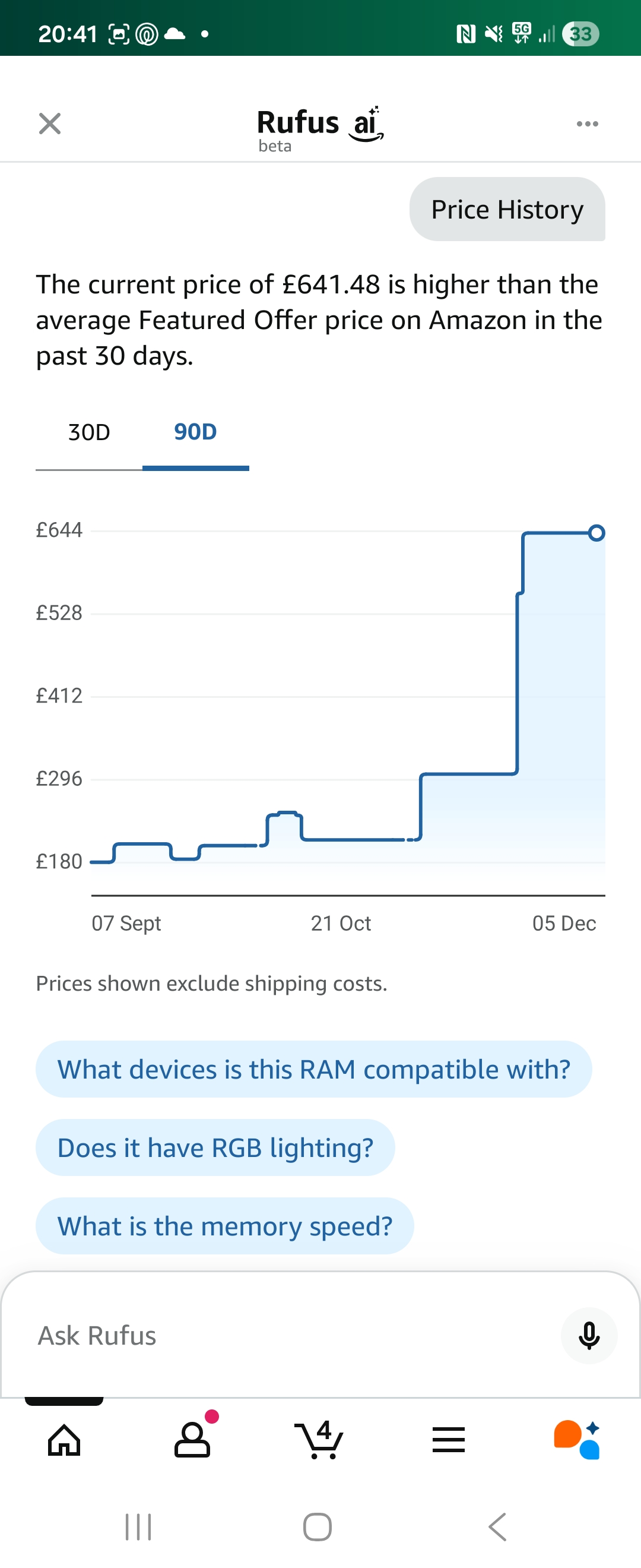641x1568 pixels.
Task: Ask what devices this RAM is compatible with
Action: (x=314, y=1070)
